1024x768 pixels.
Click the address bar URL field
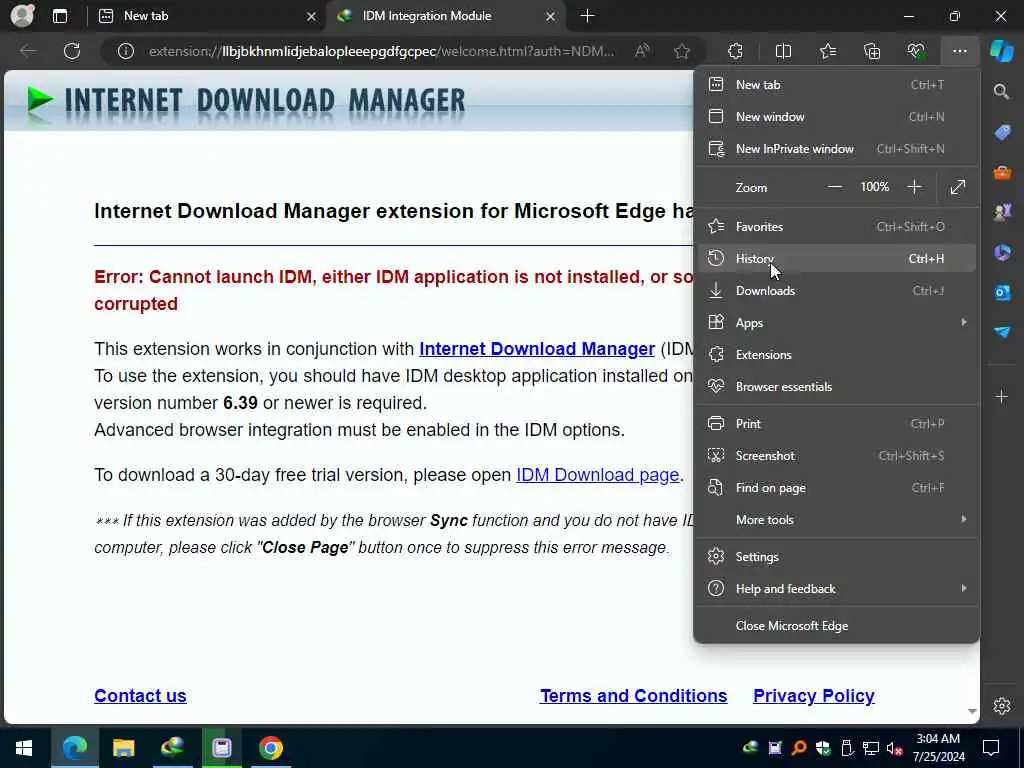(381, 51)
